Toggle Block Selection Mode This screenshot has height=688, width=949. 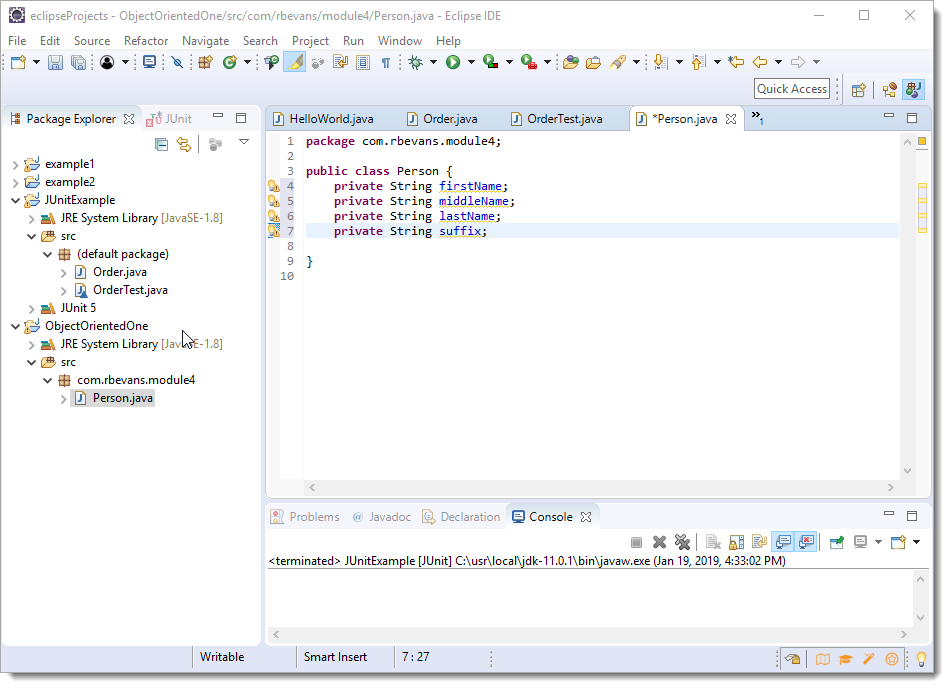click(363, 62)
